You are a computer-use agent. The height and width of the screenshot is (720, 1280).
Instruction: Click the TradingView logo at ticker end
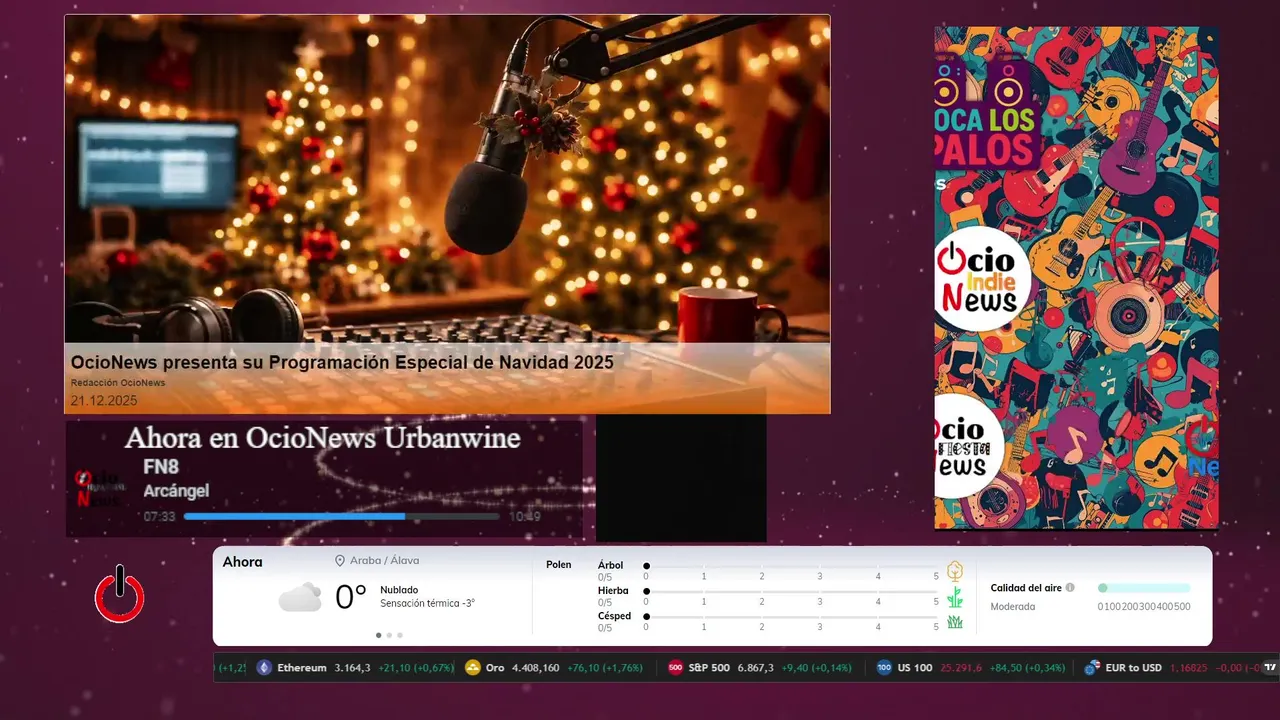1270,667
